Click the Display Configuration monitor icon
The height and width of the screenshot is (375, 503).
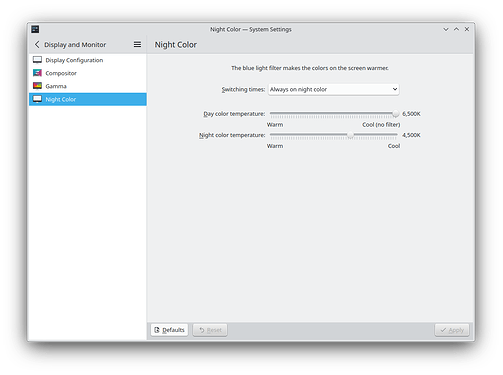click(x=37, y=60)
